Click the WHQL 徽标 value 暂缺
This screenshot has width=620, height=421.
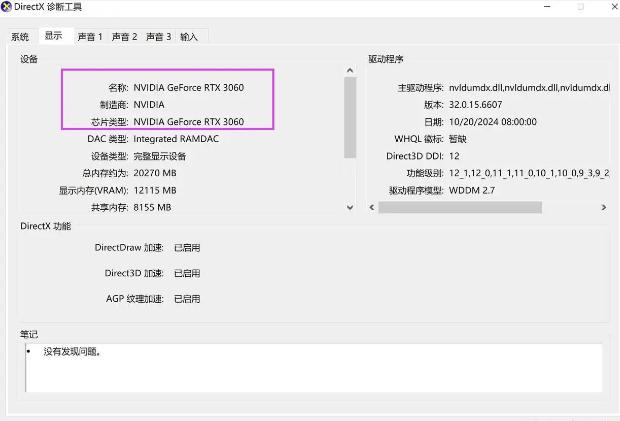(457, 139)
